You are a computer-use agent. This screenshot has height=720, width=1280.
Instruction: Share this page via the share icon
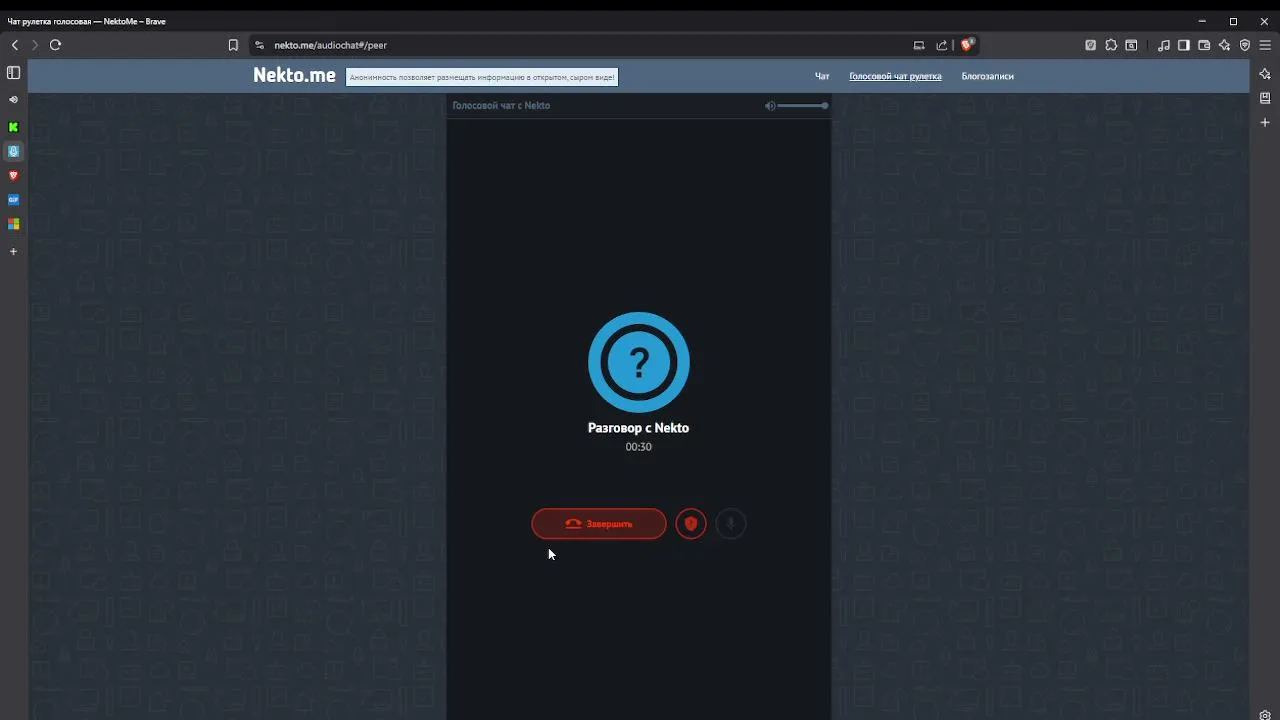(x=942, y=45)
